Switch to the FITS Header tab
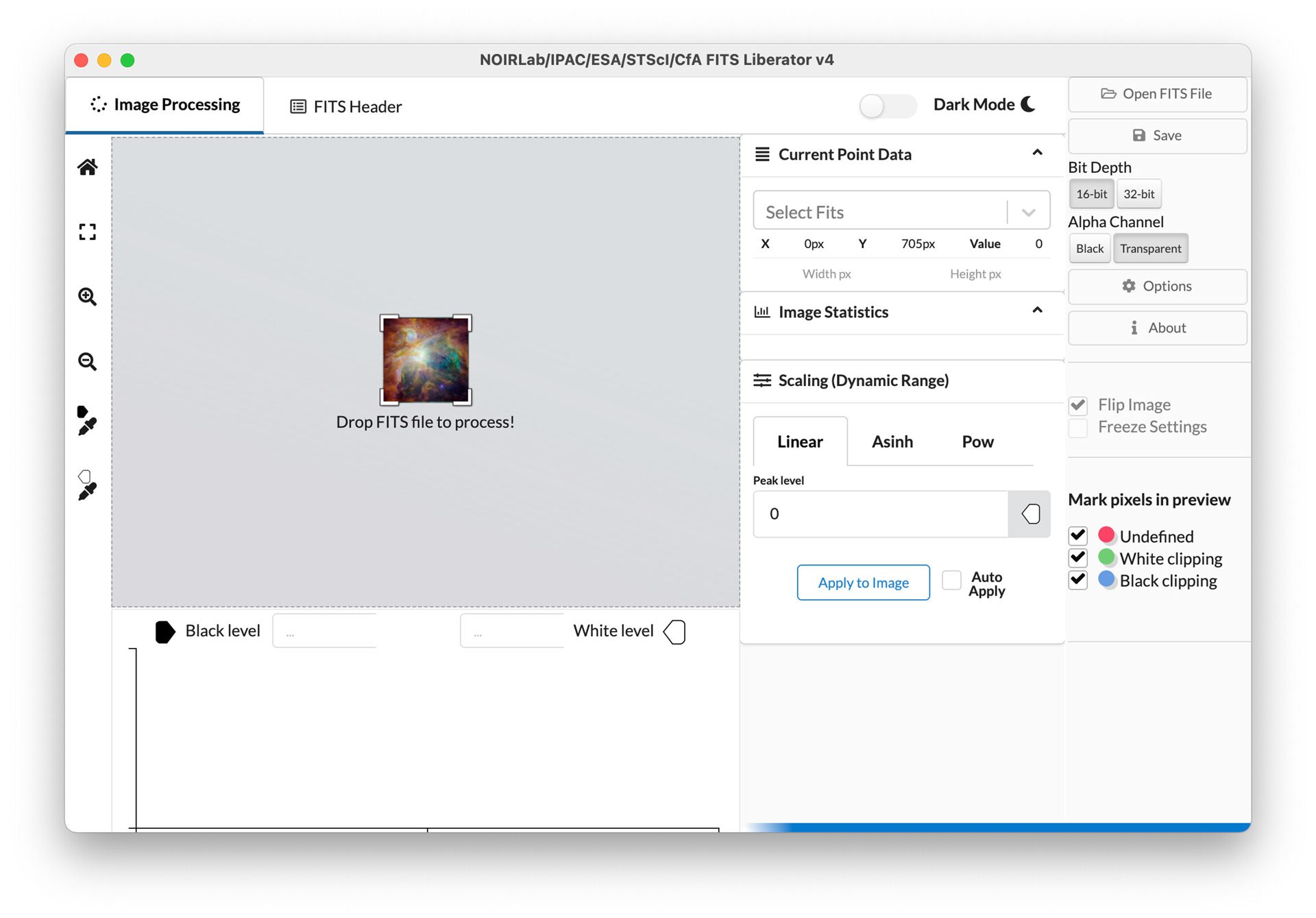Viewport: 1316px width, 918px height. [346, 106]
